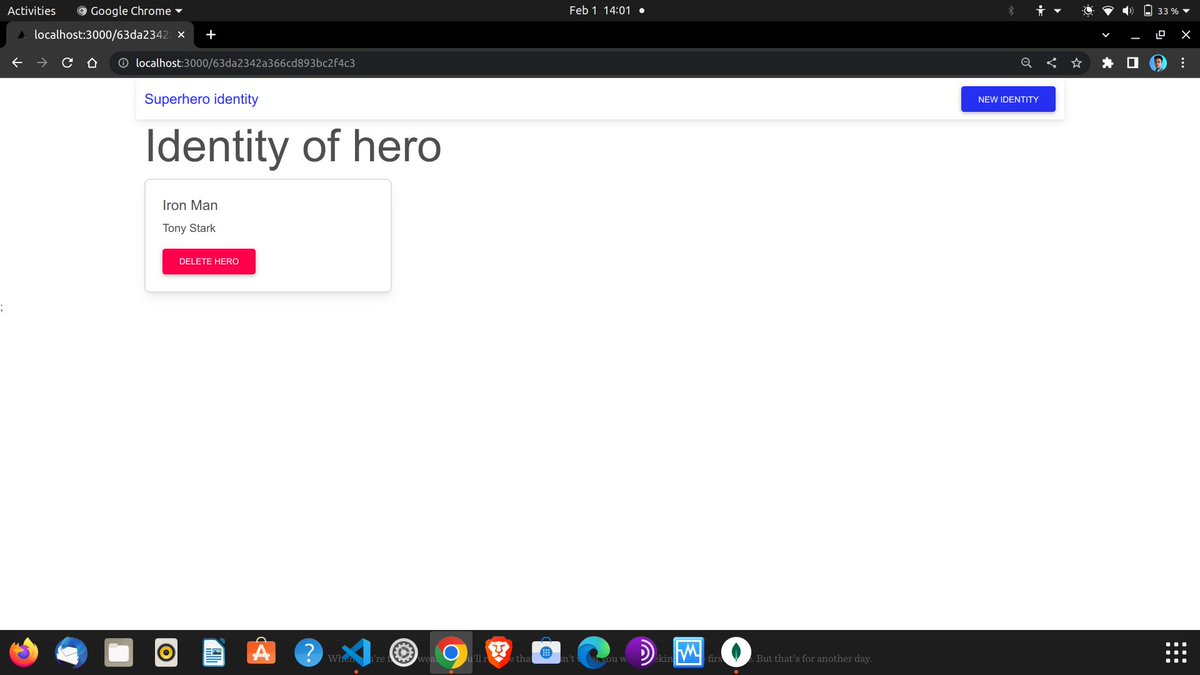The image size is (1200, 675).
Task: Open Chrome profile avatar
Action: [1157, 63]
